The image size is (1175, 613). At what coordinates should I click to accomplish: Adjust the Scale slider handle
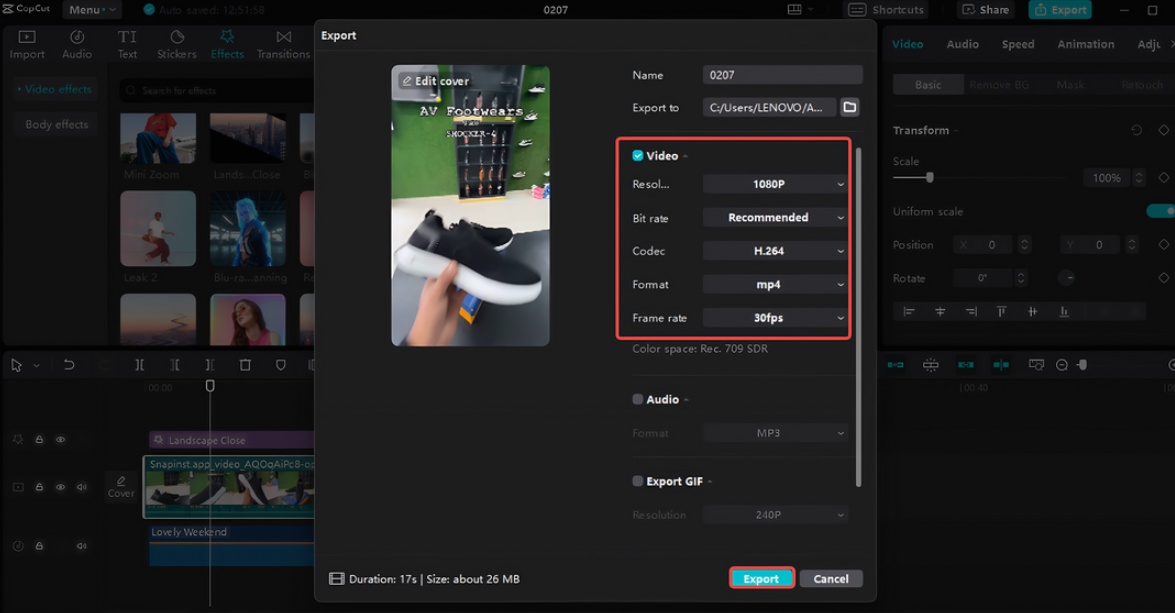[x=930, y=178]
